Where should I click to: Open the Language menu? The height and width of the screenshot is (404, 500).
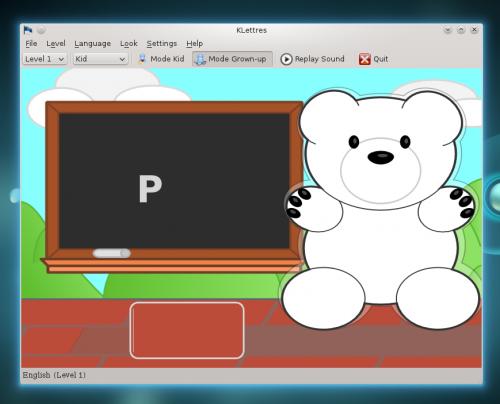coord(92,44)
